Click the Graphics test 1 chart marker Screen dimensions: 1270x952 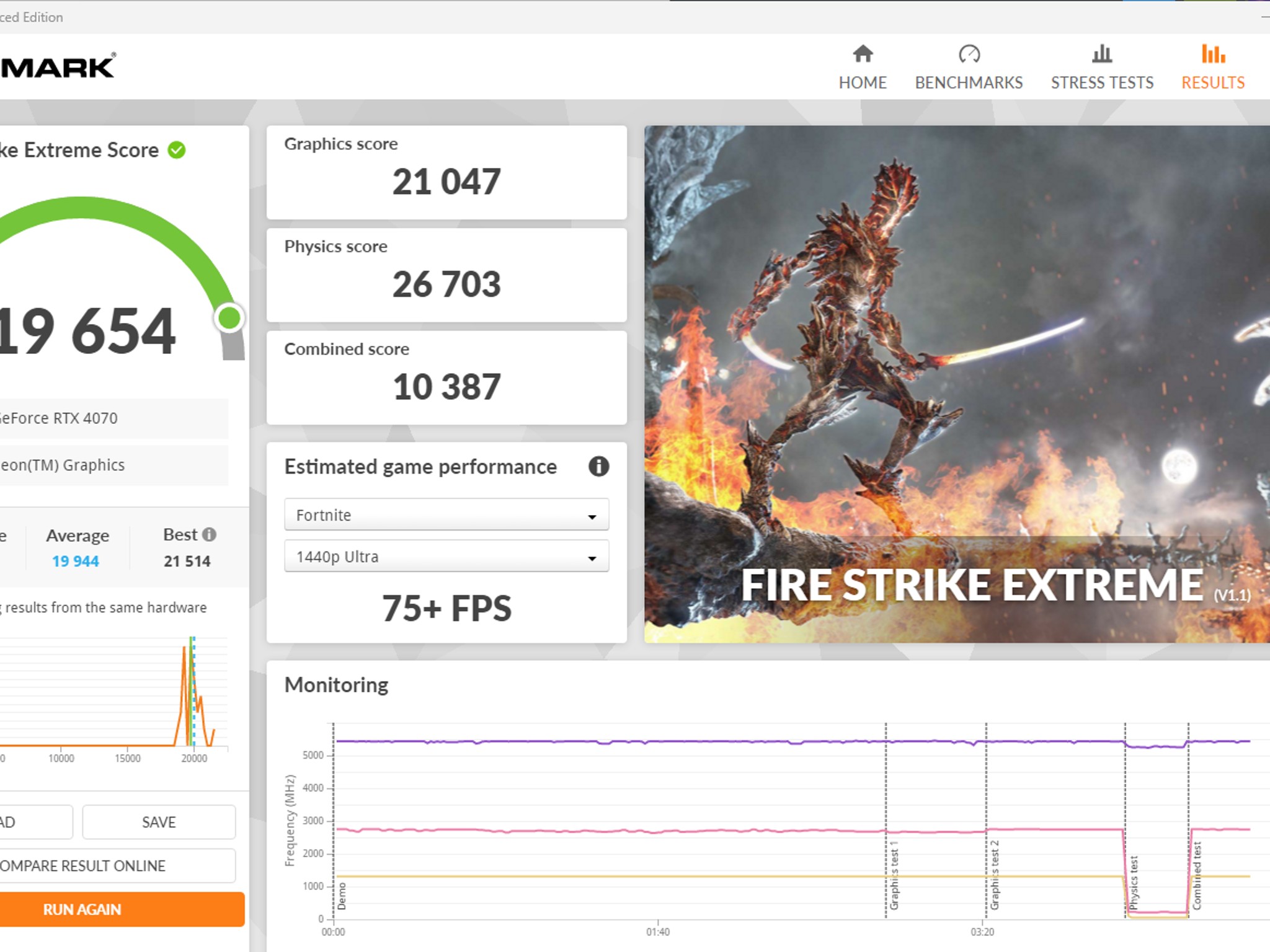[x=894, y=875]
